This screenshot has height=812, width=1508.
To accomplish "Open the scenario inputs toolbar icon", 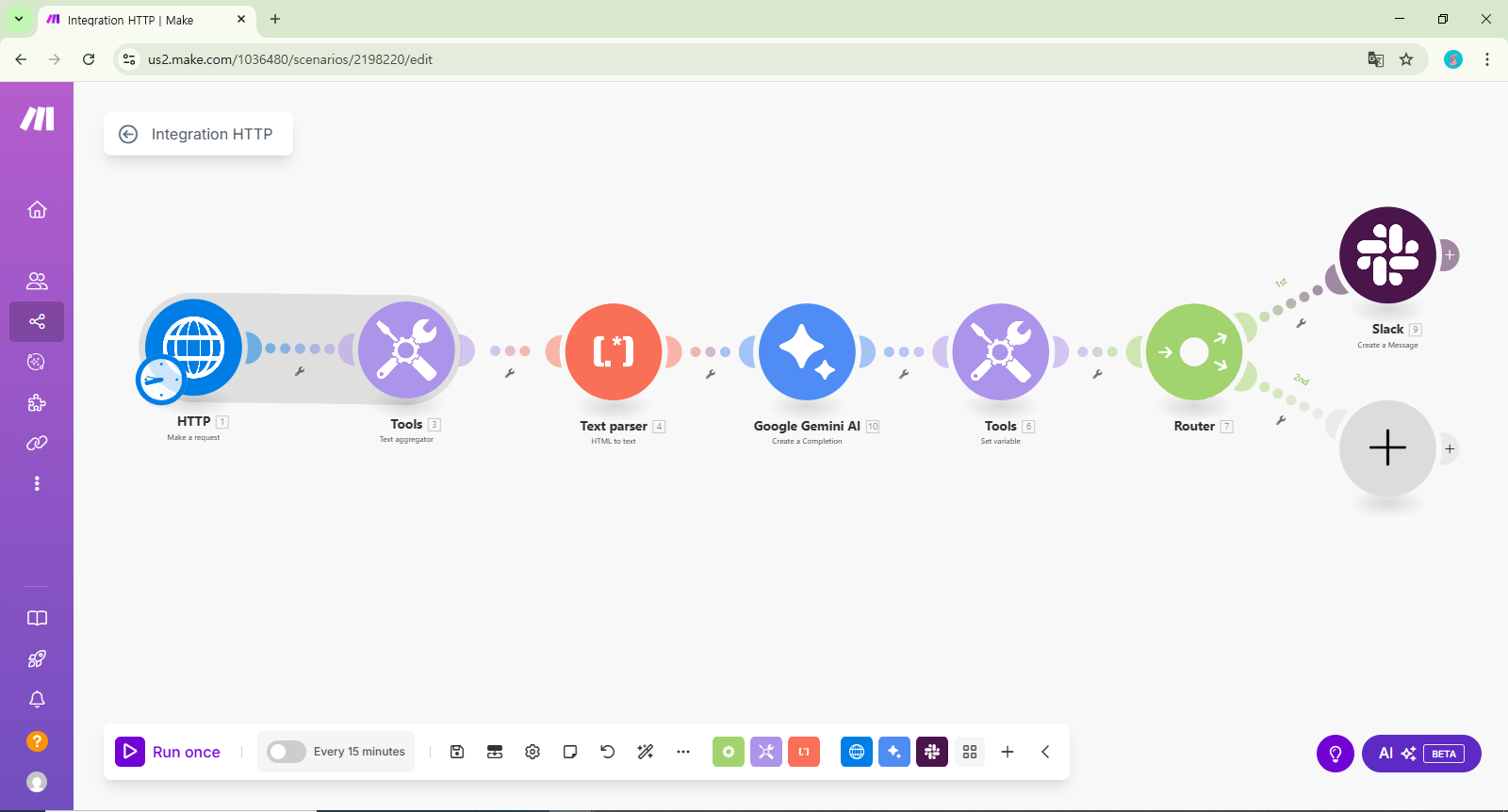I will tap(495, 752).
